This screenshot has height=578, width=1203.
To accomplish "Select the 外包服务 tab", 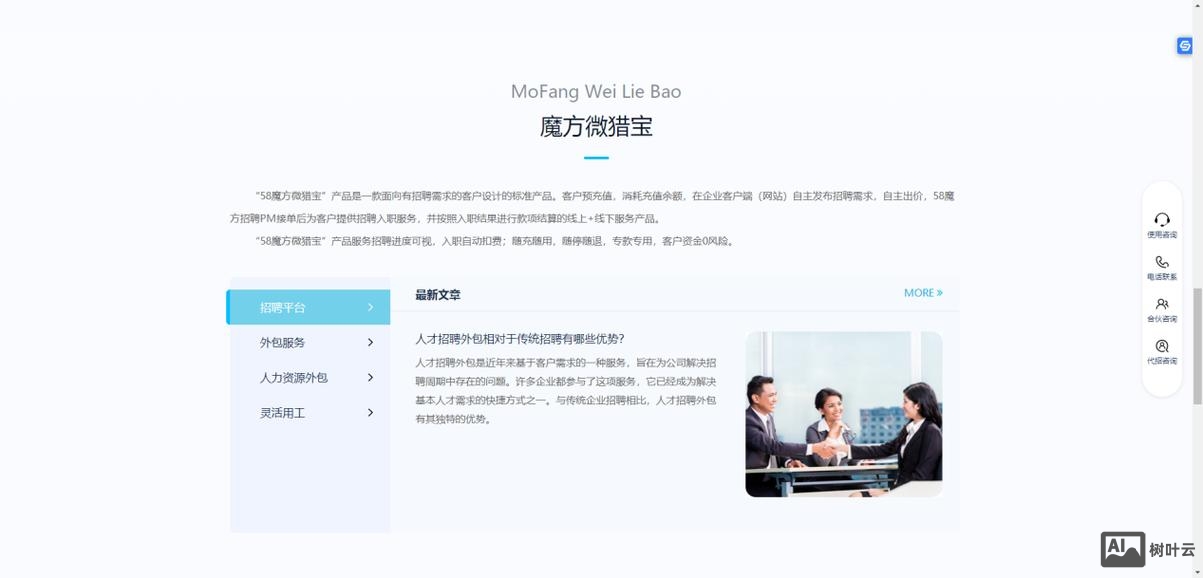I will click(308, 342).
